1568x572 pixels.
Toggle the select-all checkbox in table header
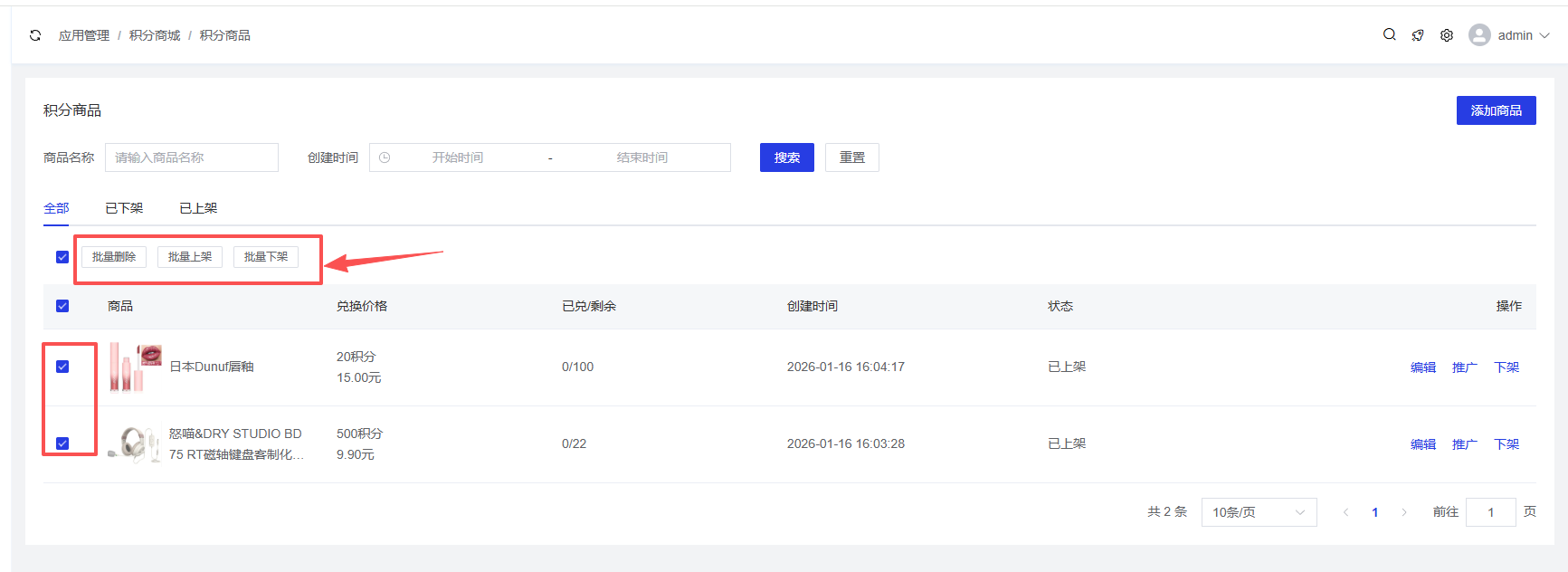pyautogui.click(x=62, y=306)
